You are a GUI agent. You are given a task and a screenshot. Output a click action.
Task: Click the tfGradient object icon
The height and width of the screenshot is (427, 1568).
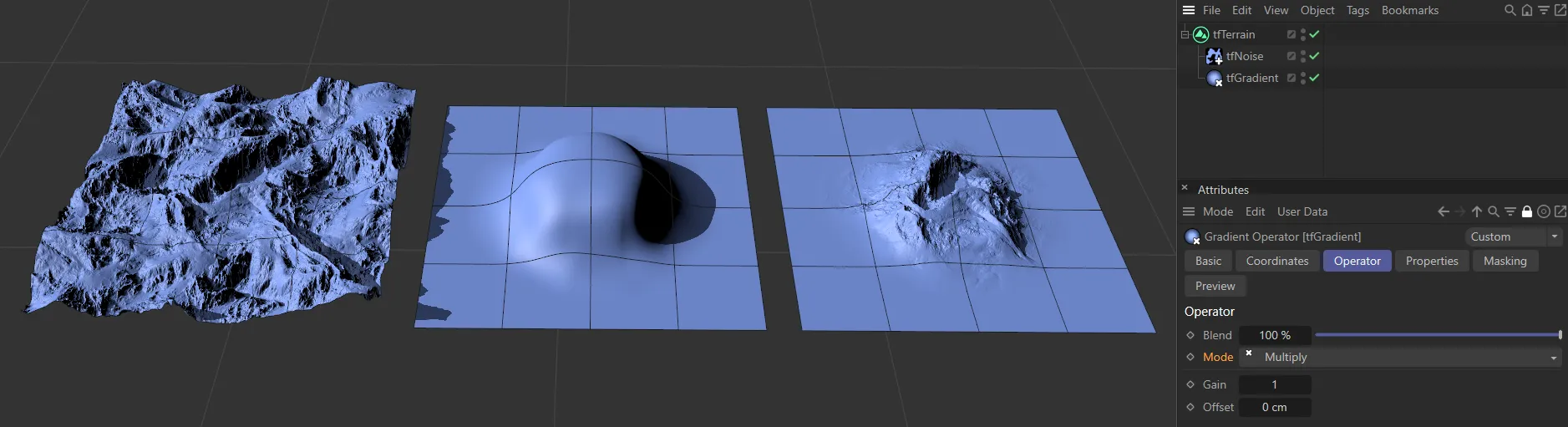pyautogui.click(x=1214, y=78)
